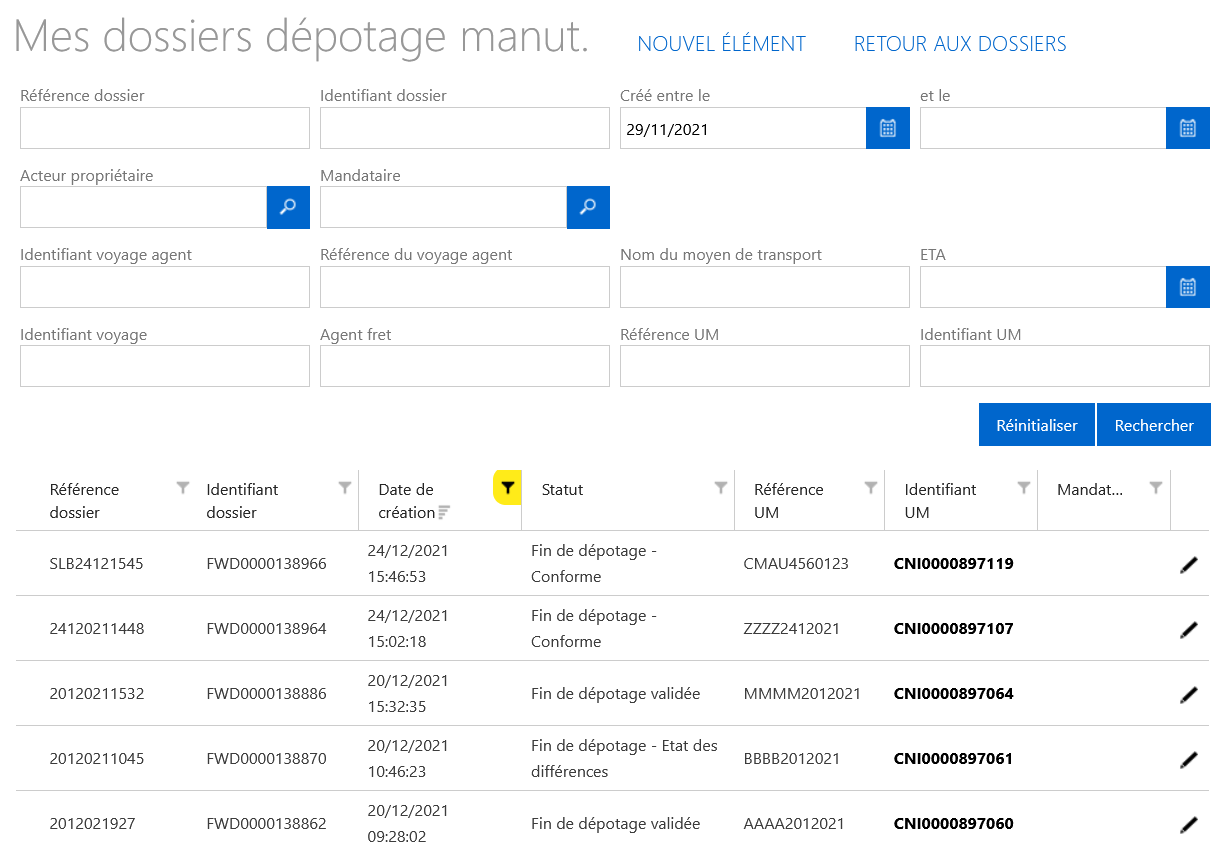Sort by Référence dossier column header

84,501
